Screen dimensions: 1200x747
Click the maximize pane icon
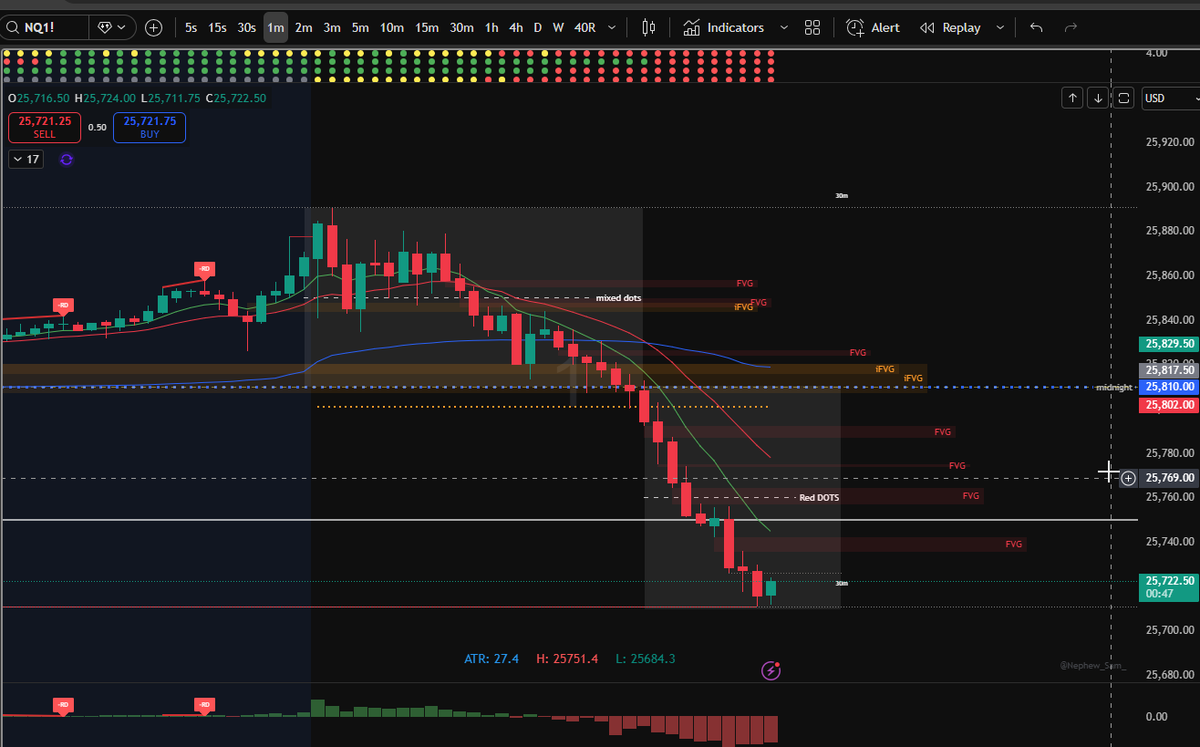[x=1124, y=98]
